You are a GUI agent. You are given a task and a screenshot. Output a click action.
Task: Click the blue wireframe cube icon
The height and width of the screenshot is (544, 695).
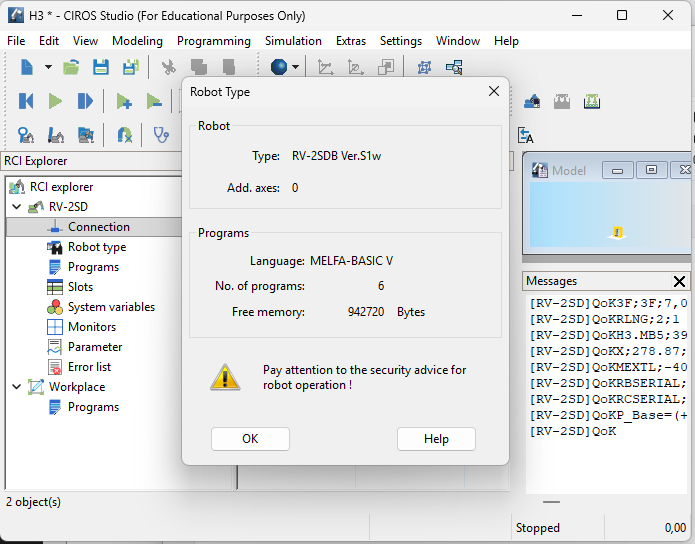pos(424,67)
